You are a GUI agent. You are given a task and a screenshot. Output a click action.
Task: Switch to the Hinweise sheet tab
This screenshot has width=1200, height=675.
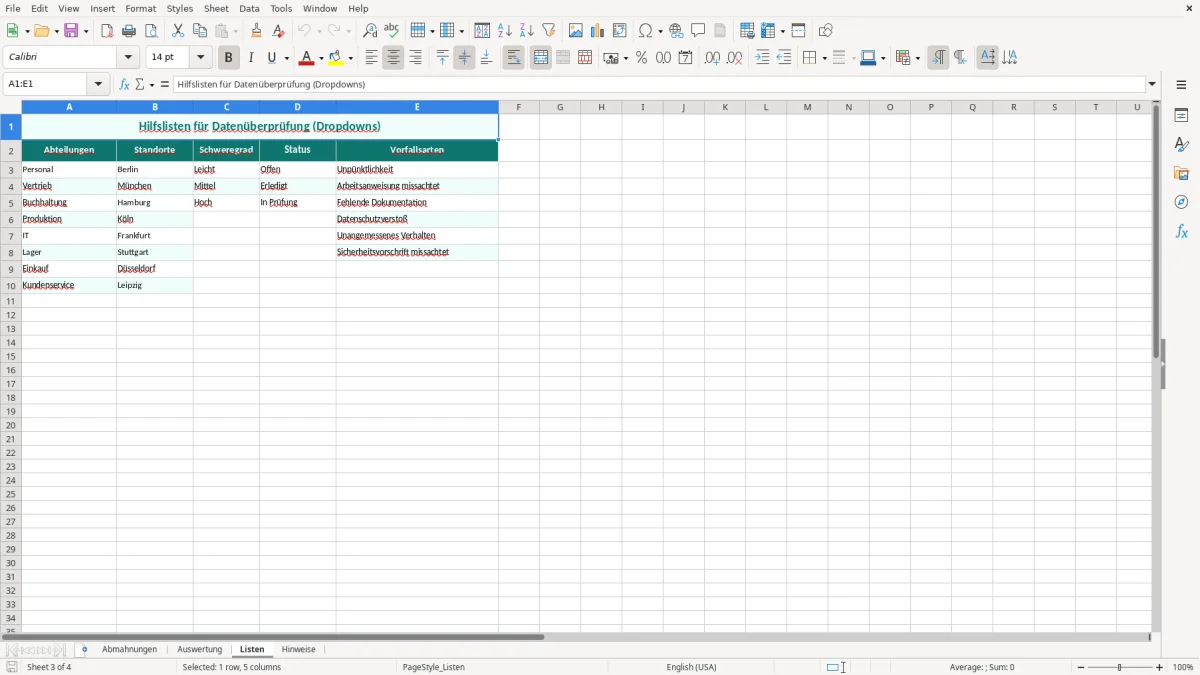[298, 650]
